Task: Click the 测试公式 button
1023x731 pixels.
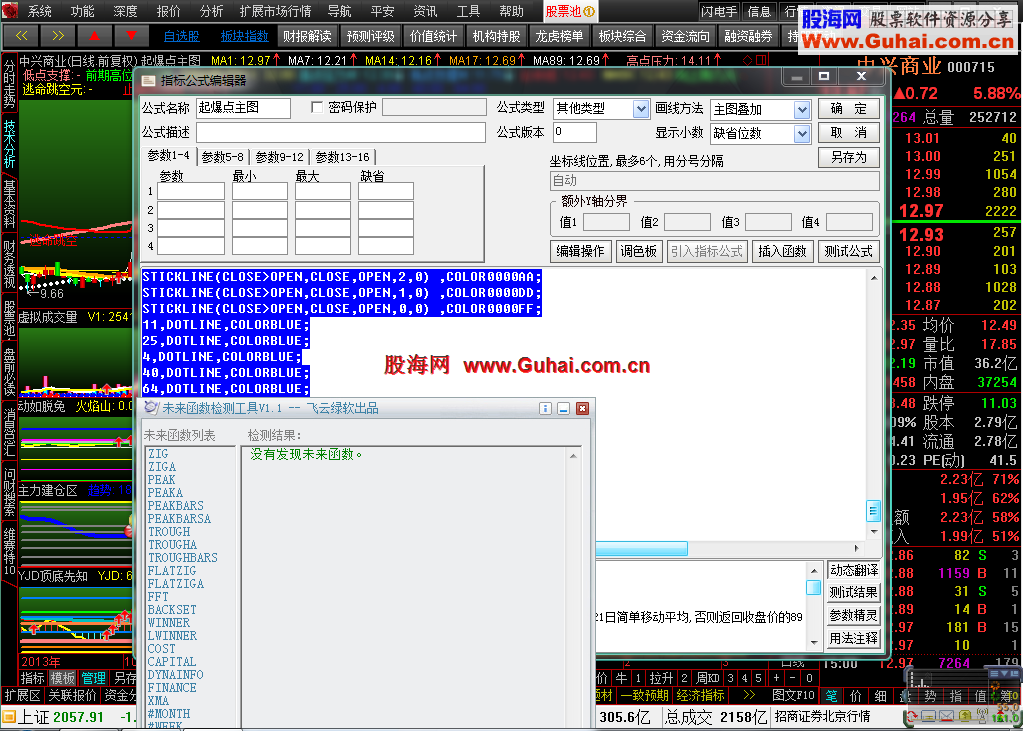Action: point(848,251)
